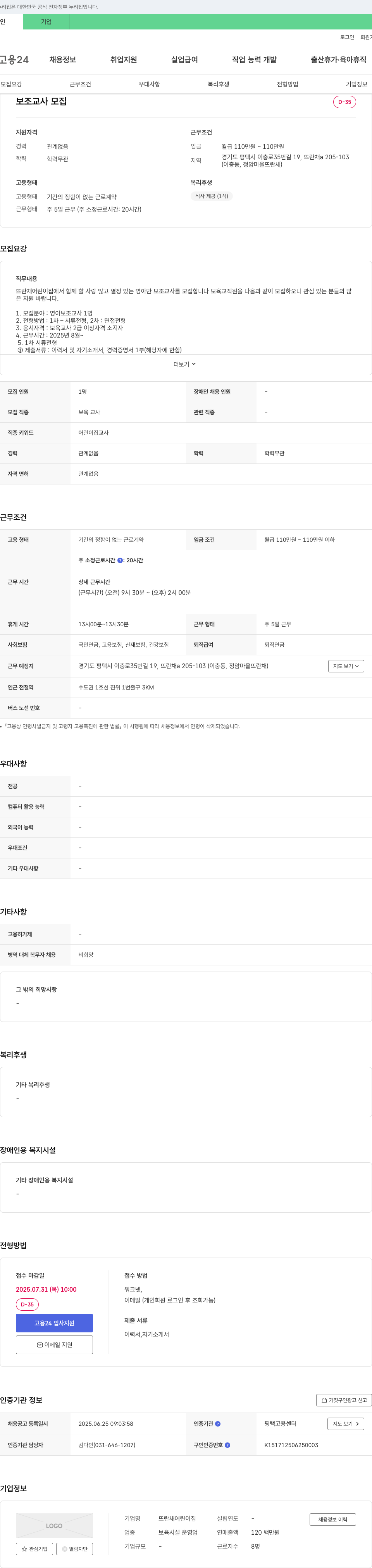
Task: Click the company LOGO placeholder image
Action: pyautogui.click(x=54, y=1525)
